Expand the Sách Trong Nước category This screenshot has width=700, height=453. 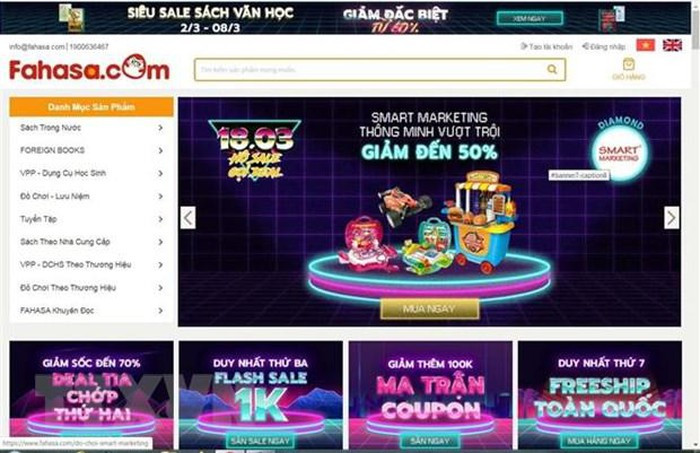pyautogui.click(x=92, y=128)
